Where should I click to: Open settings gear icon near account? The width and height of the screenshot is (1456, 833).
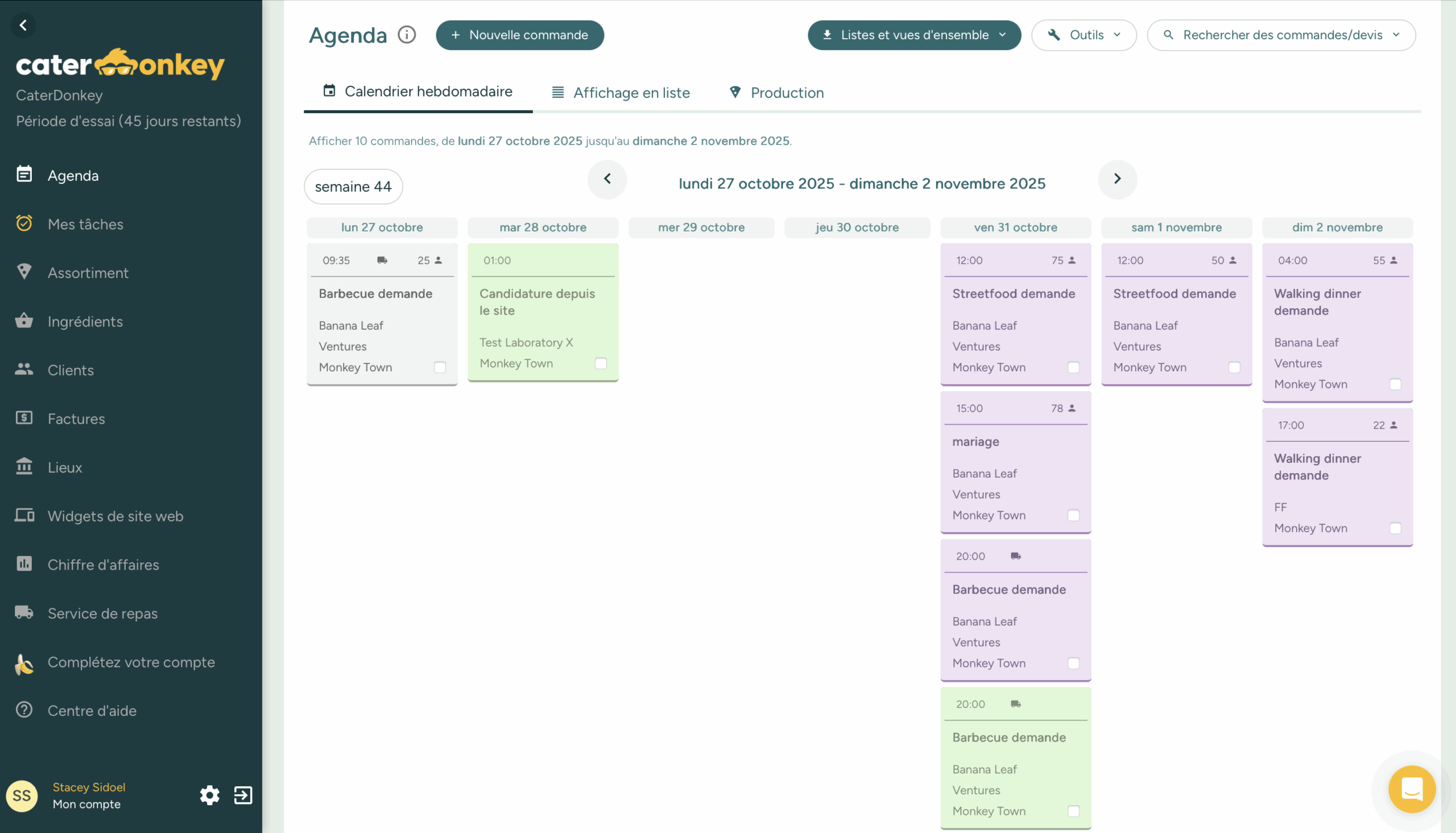(x=209, y=795)
